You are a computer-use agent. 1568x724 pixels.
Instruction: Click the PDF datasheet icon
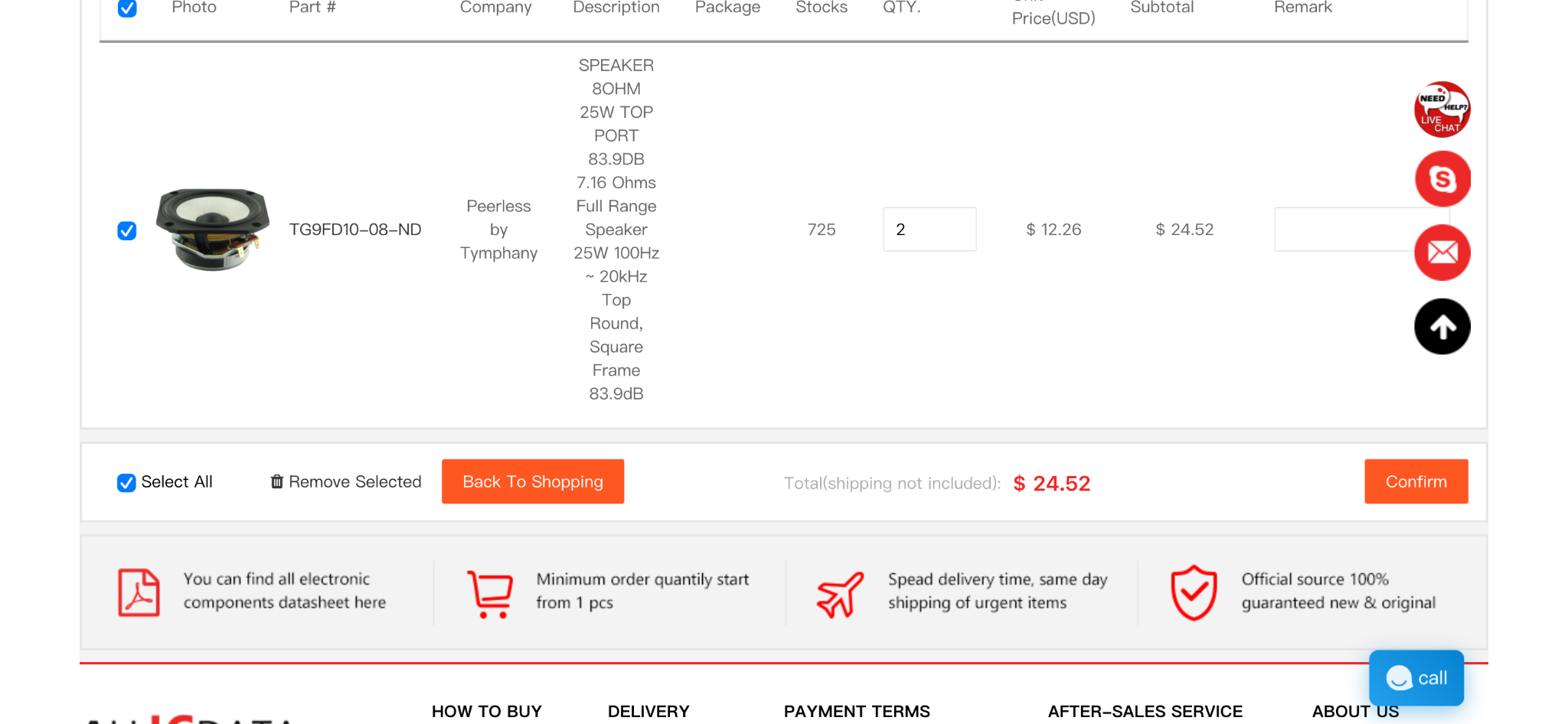139,592
